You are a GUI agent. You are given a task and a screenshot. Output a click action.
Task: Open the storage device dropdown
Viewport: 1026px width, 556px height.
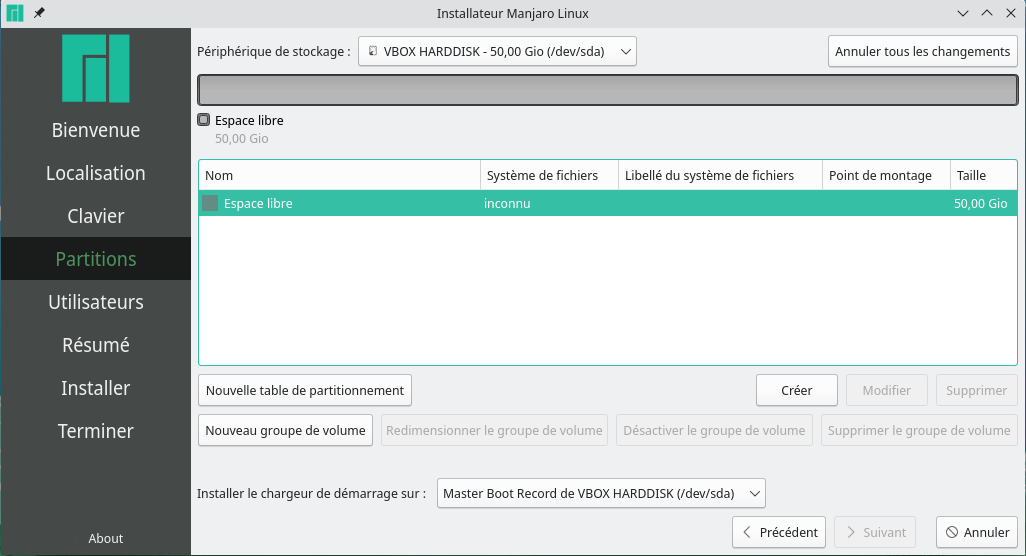coord(497,51)
